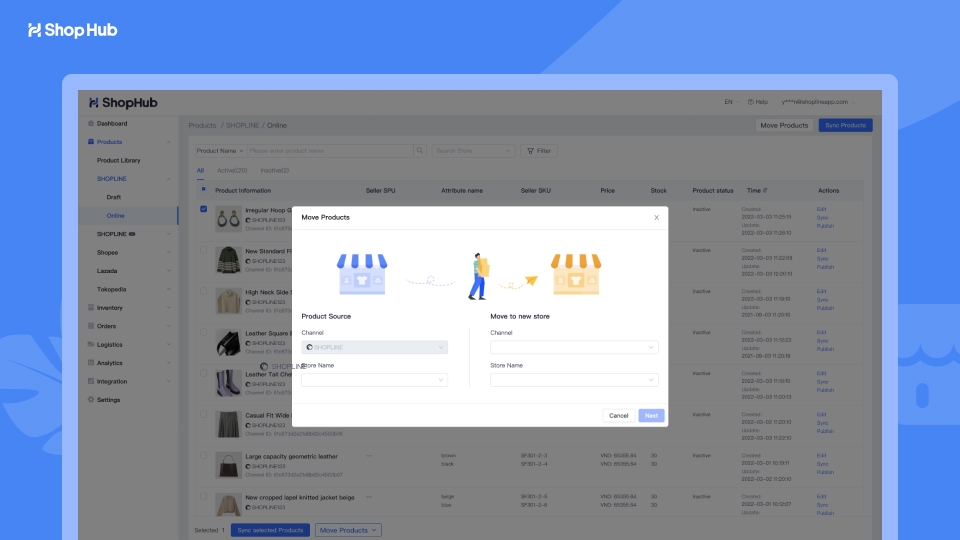Close the Move Products dialog
Image resolution: width=960 pixels, height=540 pixels.
pyautogui.click(x=656, y=217)
